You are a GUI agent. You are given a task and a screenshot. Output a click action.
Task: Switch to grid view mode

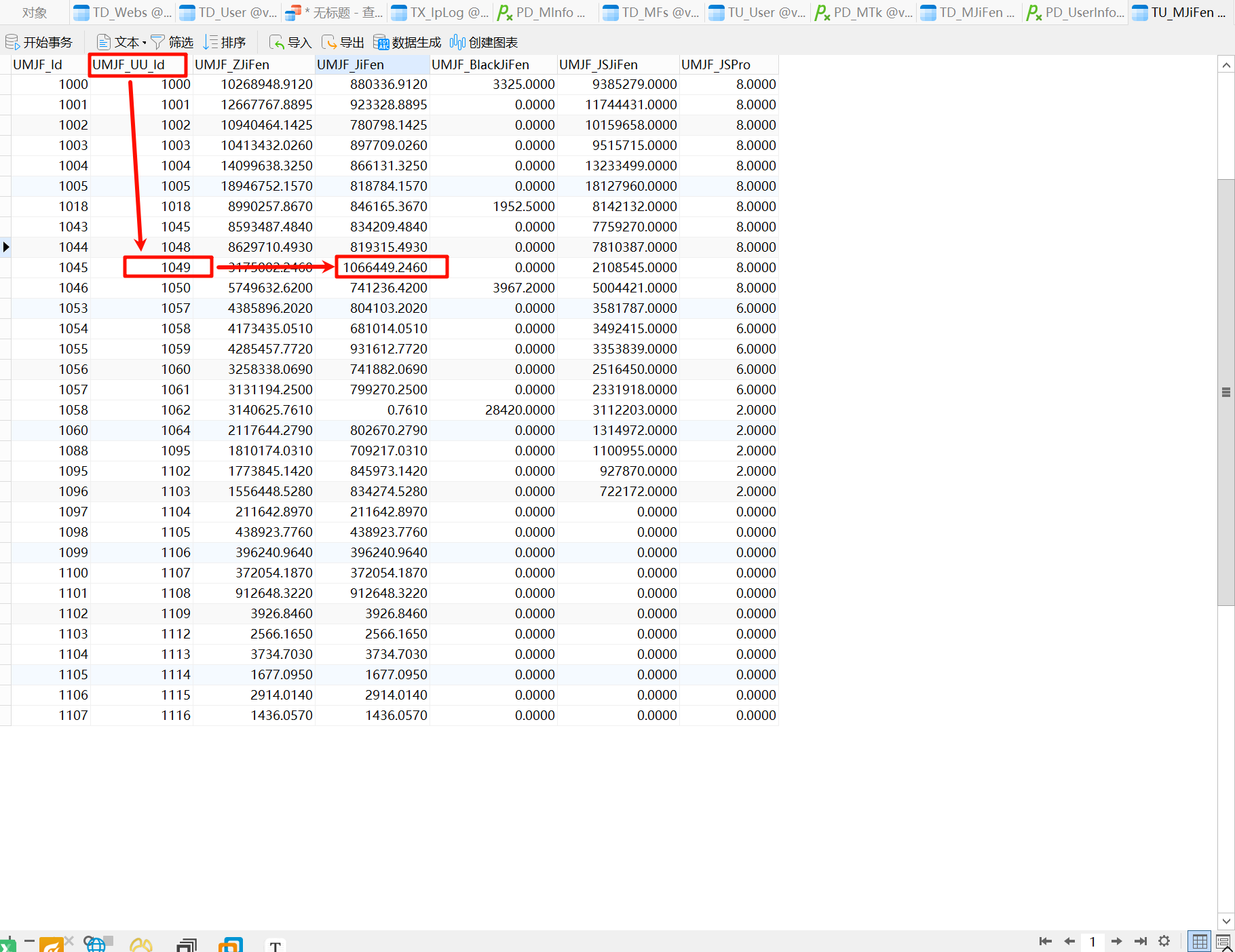coord(1199,941)
